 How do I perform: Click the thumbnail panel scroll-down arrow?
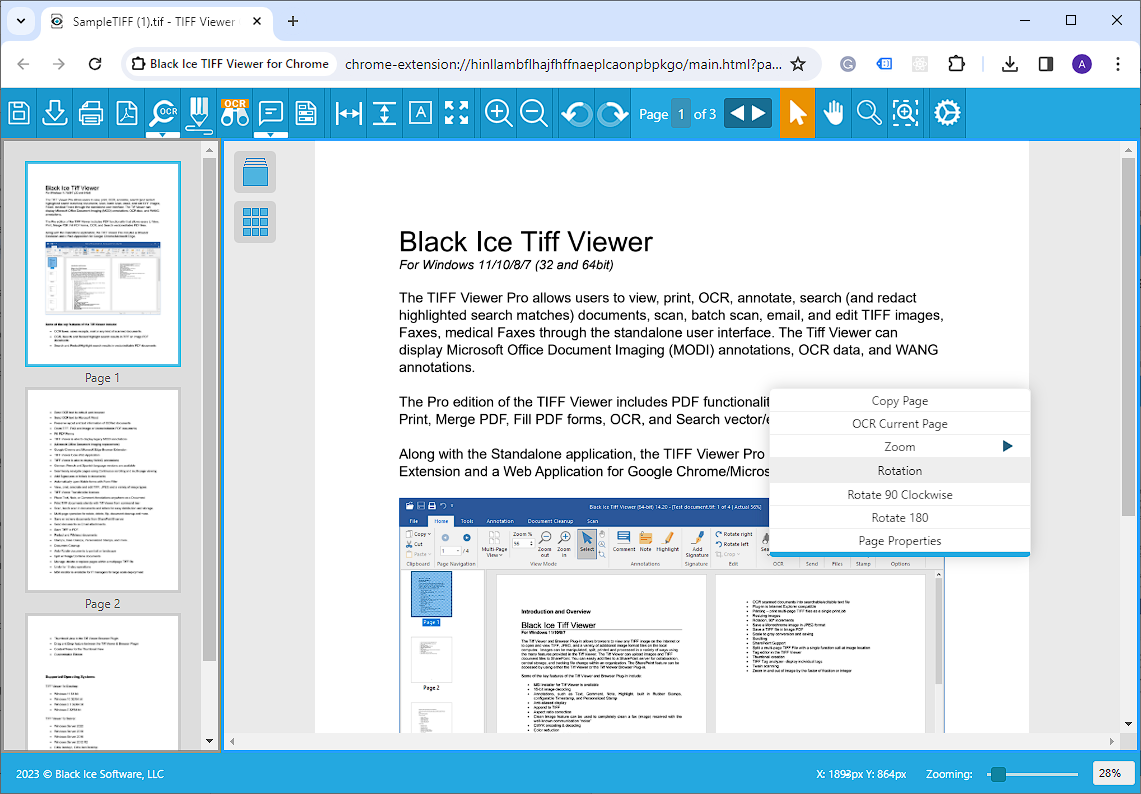coord(210,741)
